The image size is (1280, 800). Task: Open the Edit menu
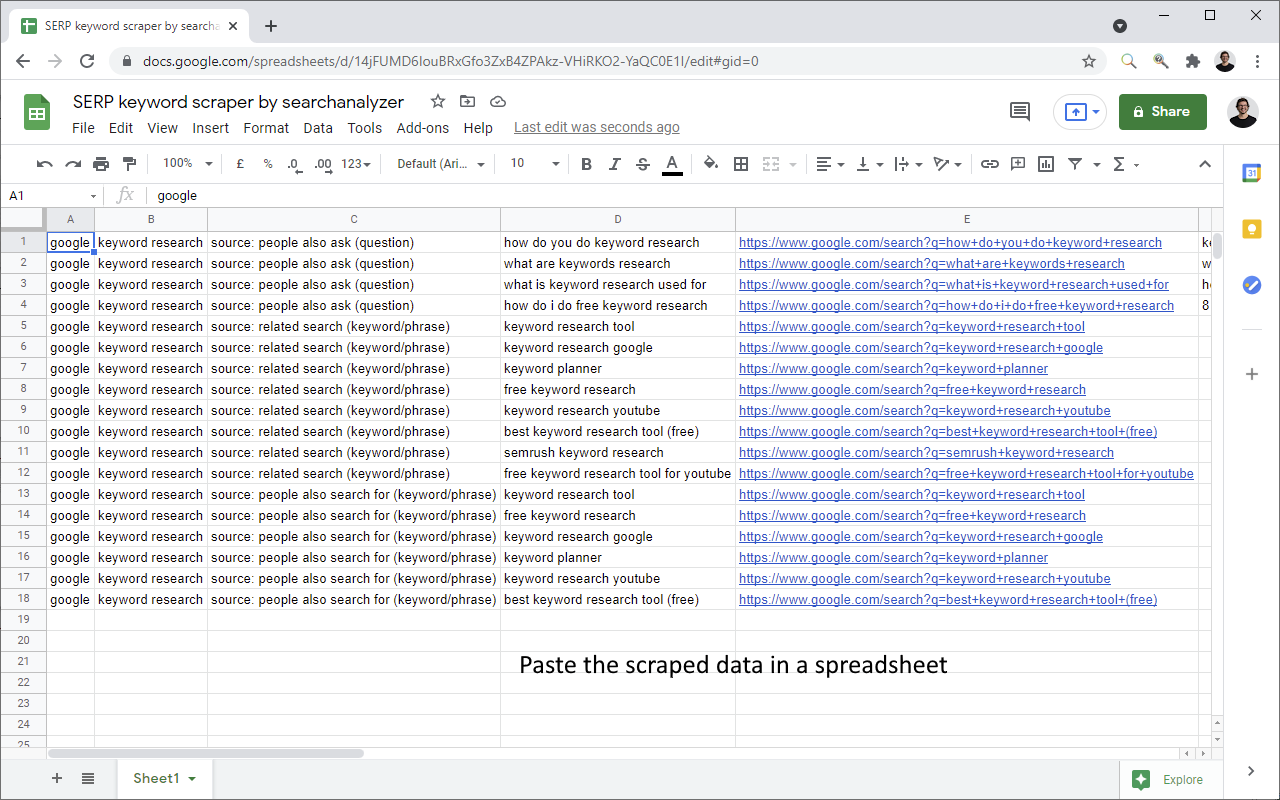point(121,128)
